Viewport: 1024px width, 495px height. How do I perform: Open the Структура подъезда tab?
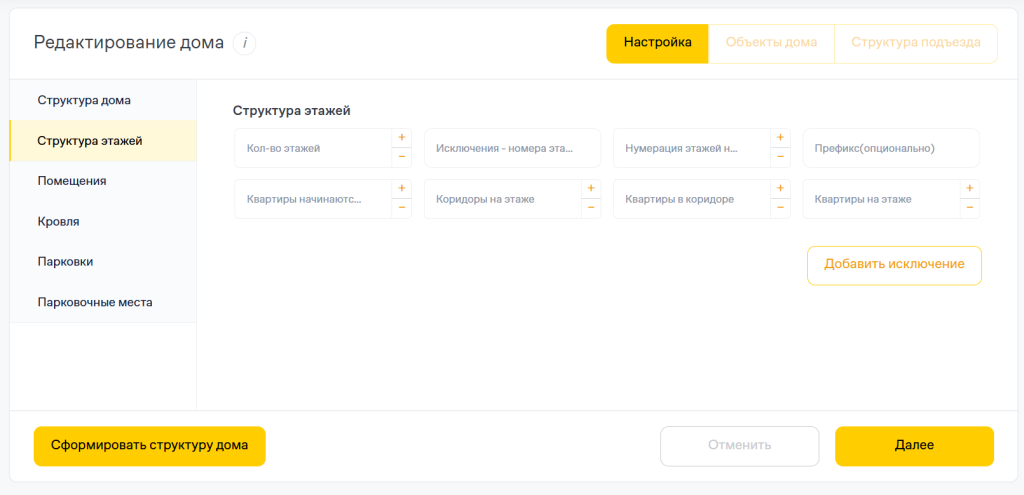pos(916,44)
